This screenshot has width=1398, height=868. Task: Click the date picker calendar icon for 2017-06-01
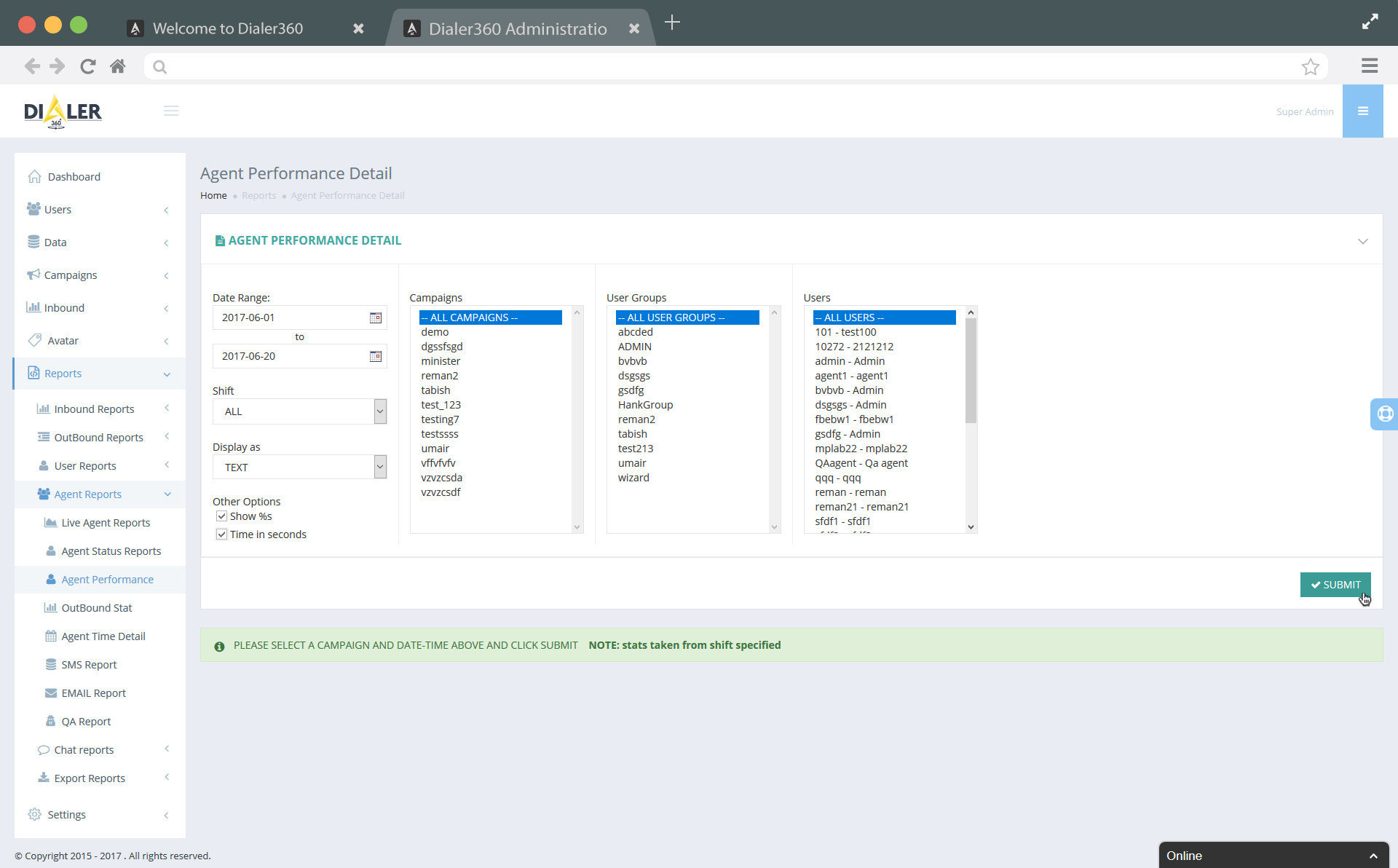coord(375,317)
